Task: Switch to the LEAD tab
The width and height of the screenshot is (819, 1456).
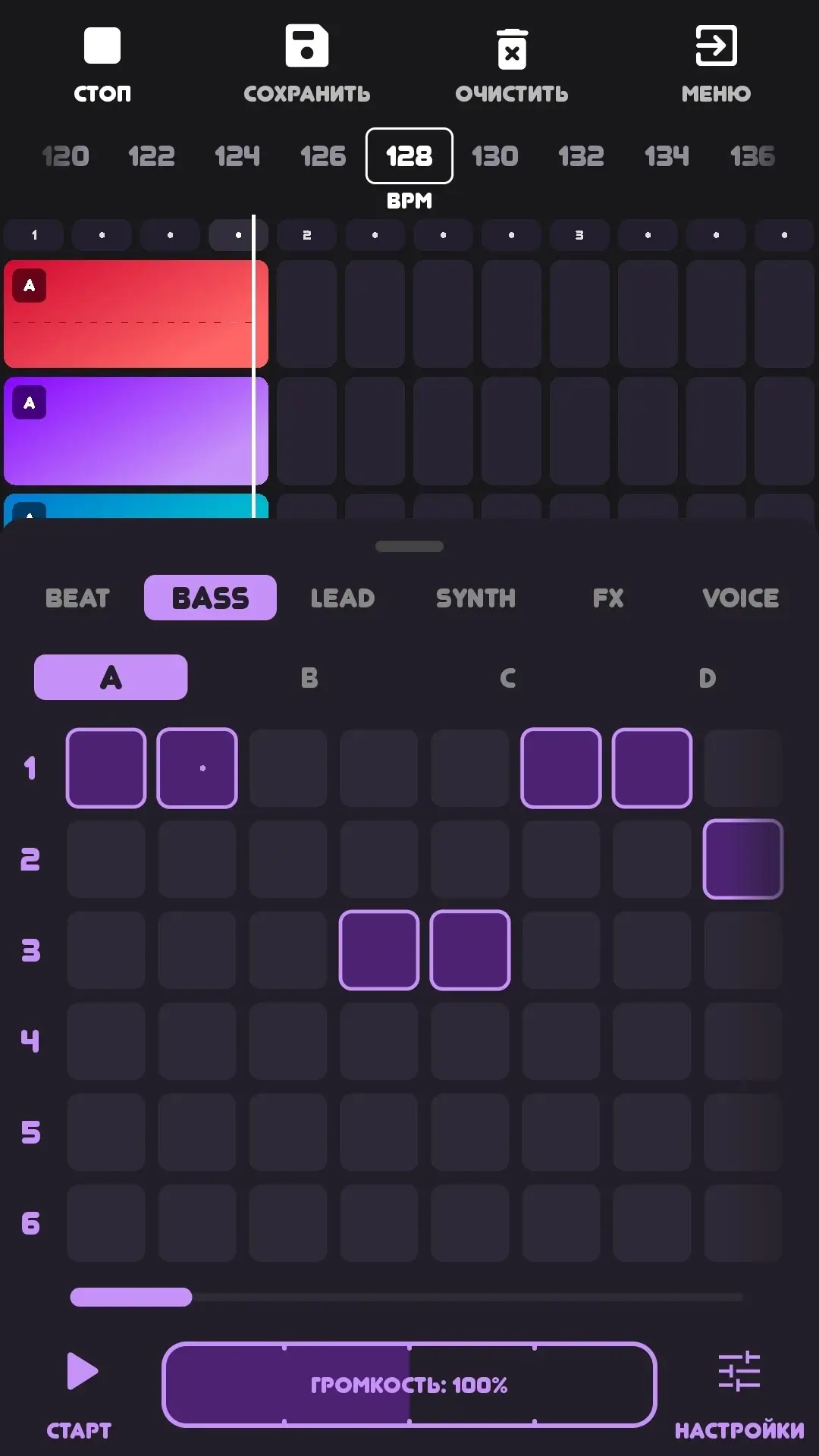Action: coord(343,598)
